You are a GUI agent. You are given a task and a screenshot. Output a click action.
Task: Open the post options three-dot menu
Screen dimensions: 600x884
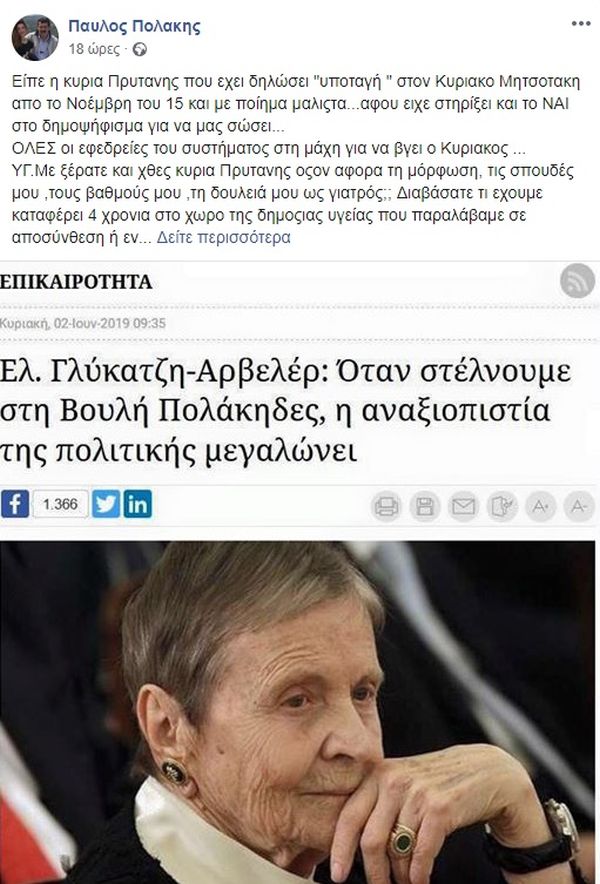pyautogui.click(x=581, y=24)
